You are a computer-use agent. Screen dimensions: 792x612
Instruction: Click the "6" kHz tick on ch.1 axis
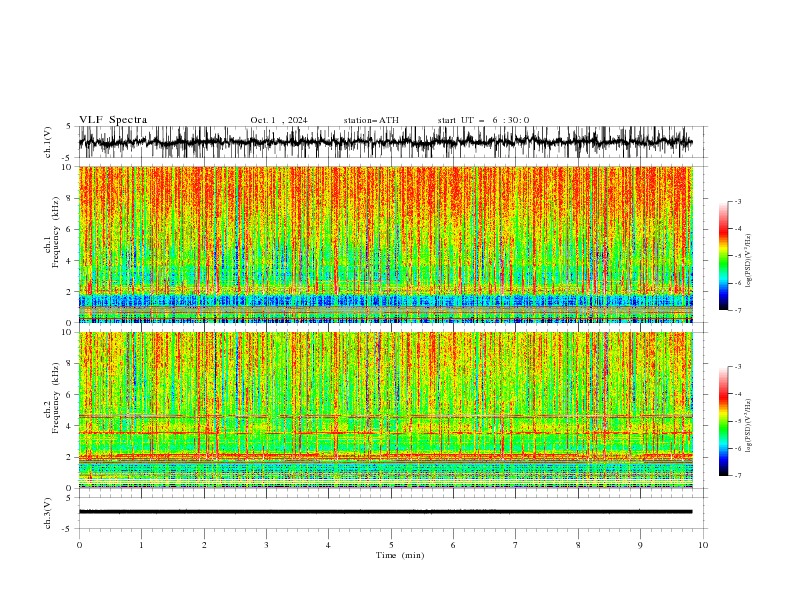[70, 229]
